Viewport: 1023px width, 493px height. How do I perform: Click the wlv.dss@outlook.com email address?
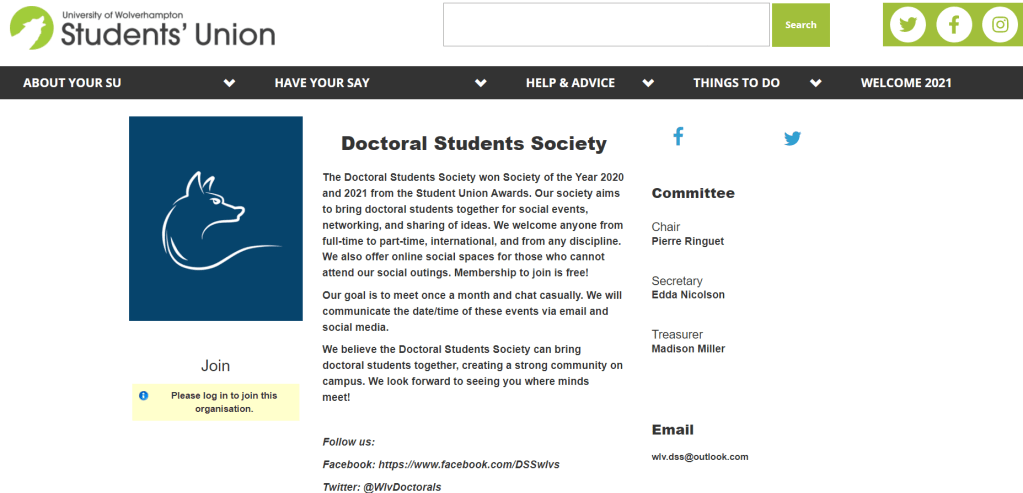click(700, 457)
